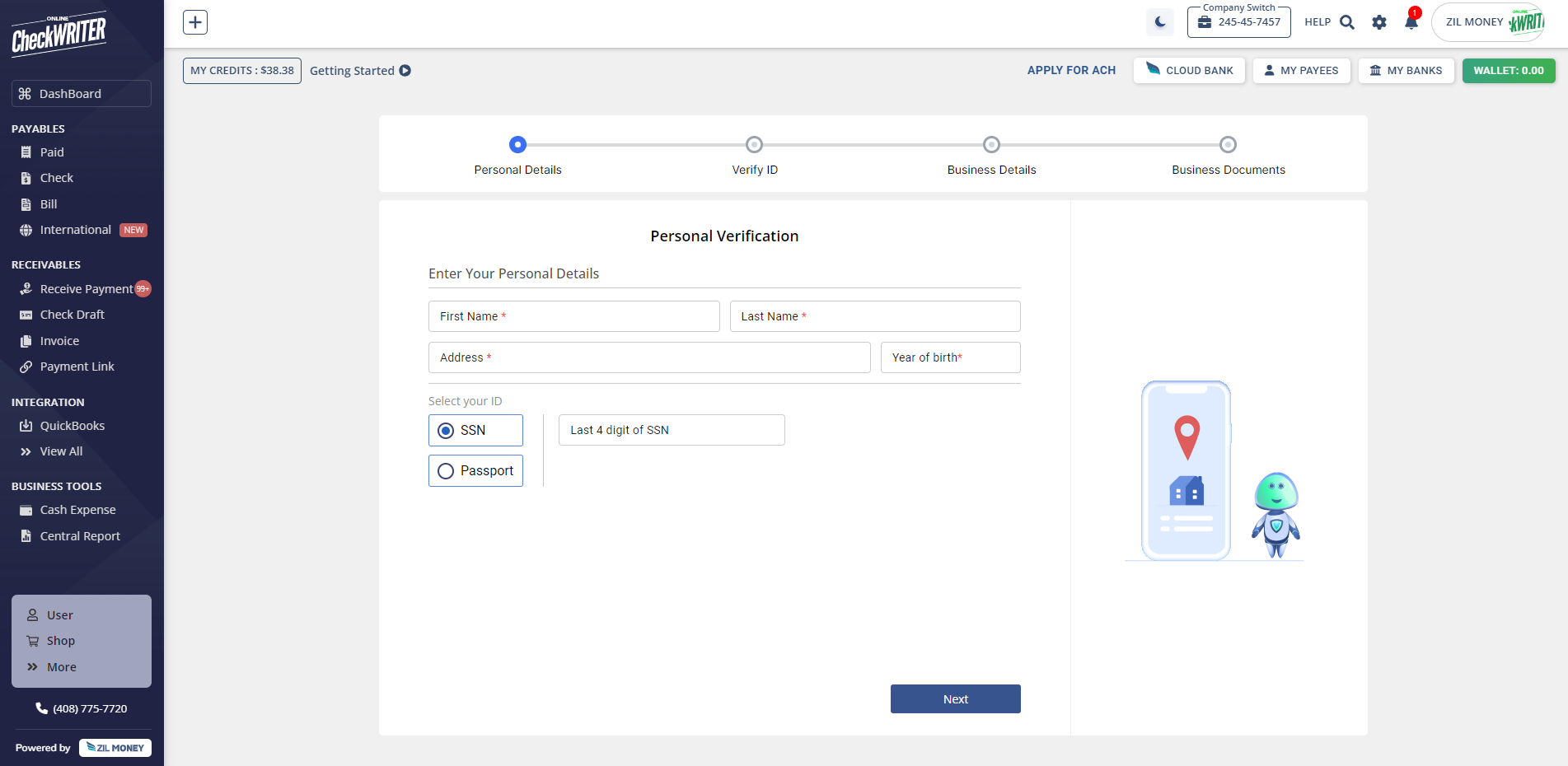The width and height of the screenshot is (1568, 766).
Task: Play the Getting Started guide
Action: click(x=405, y=71)
